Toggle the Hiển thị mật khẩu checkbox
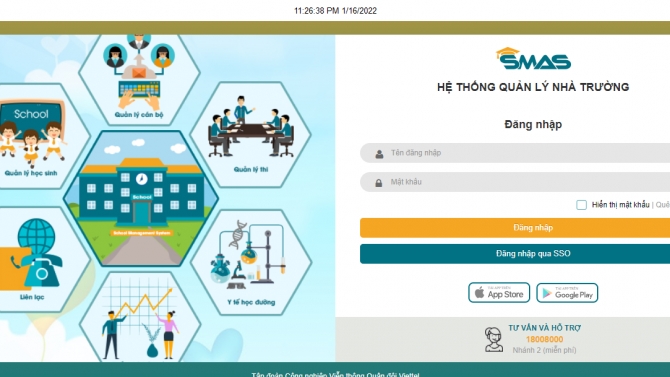 click(581, 205)
